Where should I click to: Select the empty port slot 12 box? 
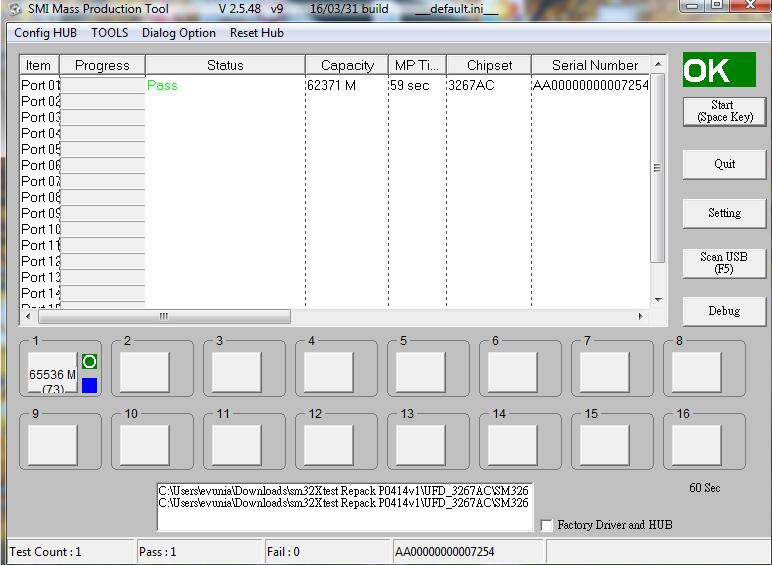(x=329, y=445)
